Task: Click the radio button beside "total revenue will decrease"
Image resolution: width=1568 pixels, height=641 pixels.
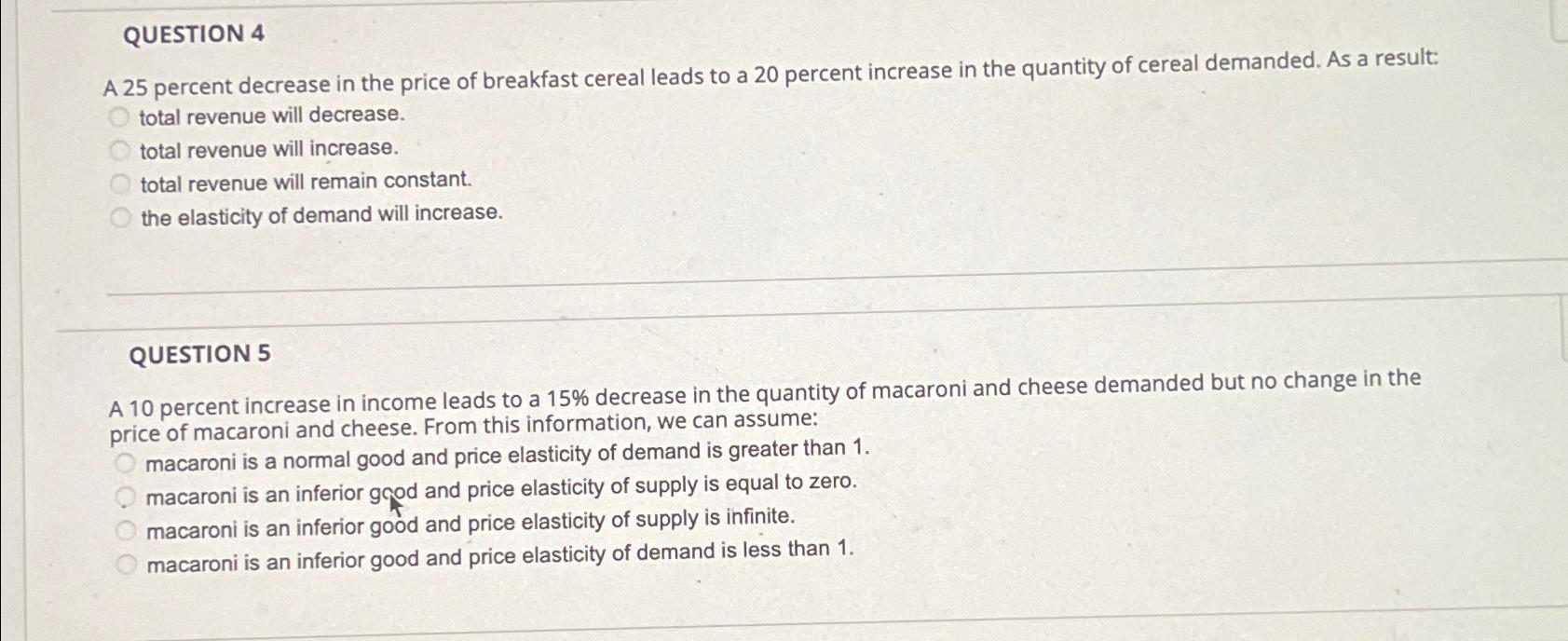Action: tap(118, 116)
